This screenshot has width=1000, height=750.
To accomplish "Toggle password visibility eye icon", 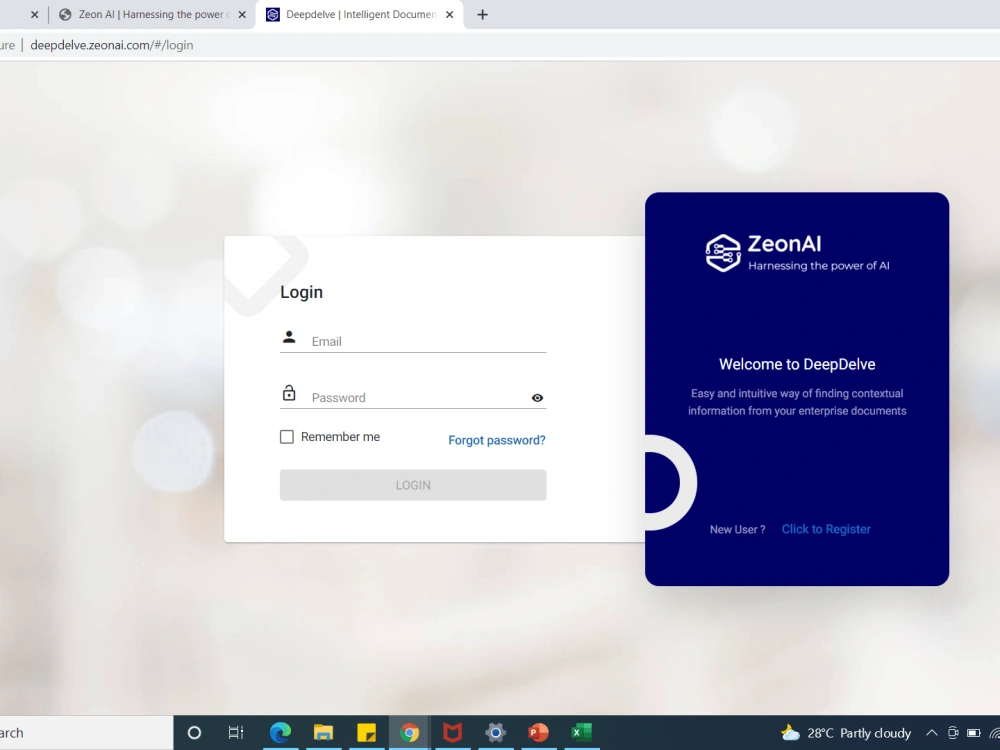I will point(537,398).
